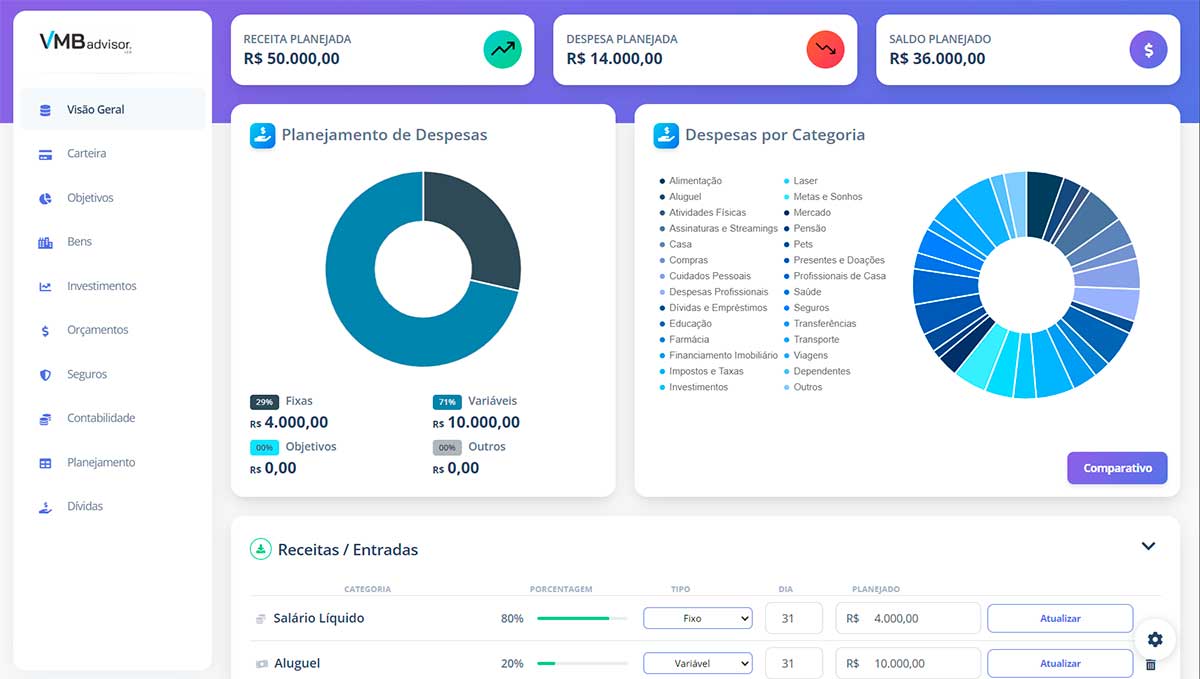The height and width of the screenshot is (679, 1200).
Task: Toggle Assinaturas e Streamings legend entry
Action: [718, 229]
